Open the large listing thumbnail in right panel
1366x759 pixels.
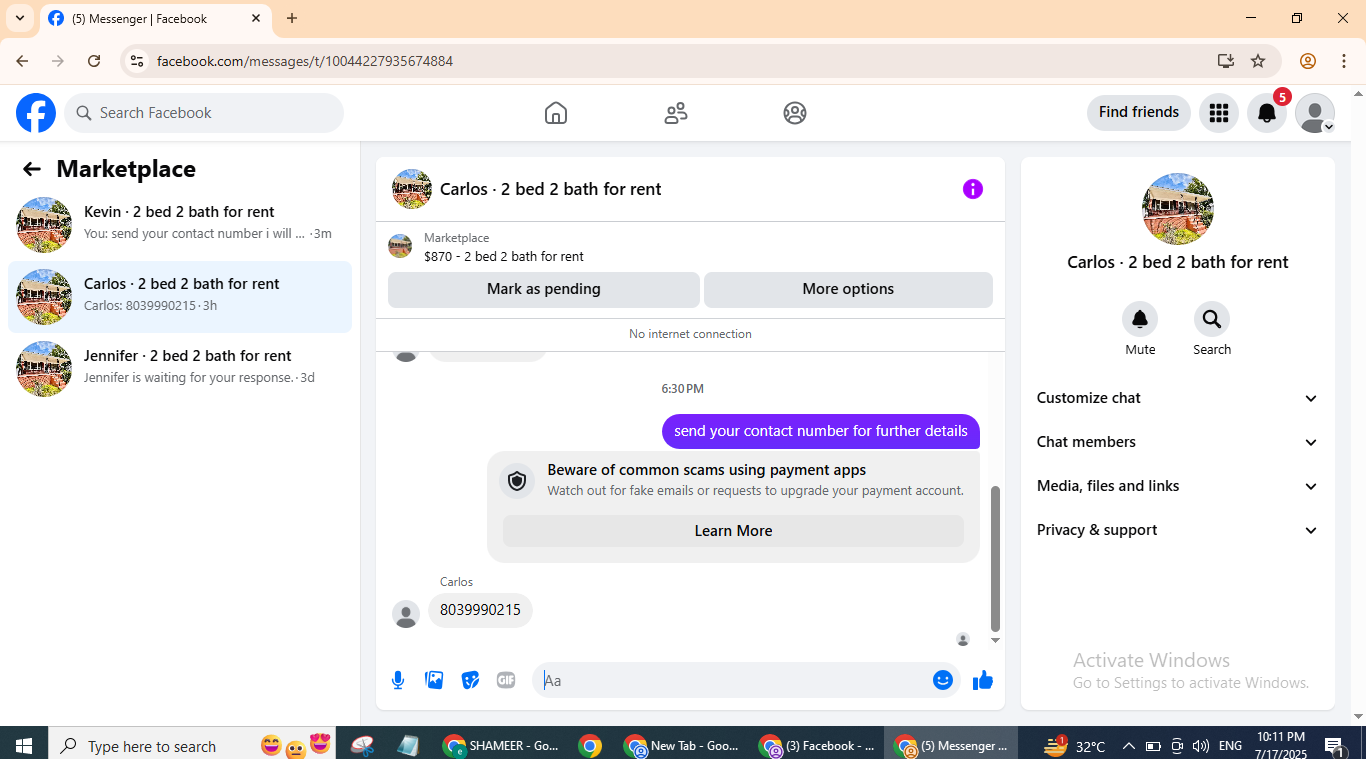[1178, 209]
